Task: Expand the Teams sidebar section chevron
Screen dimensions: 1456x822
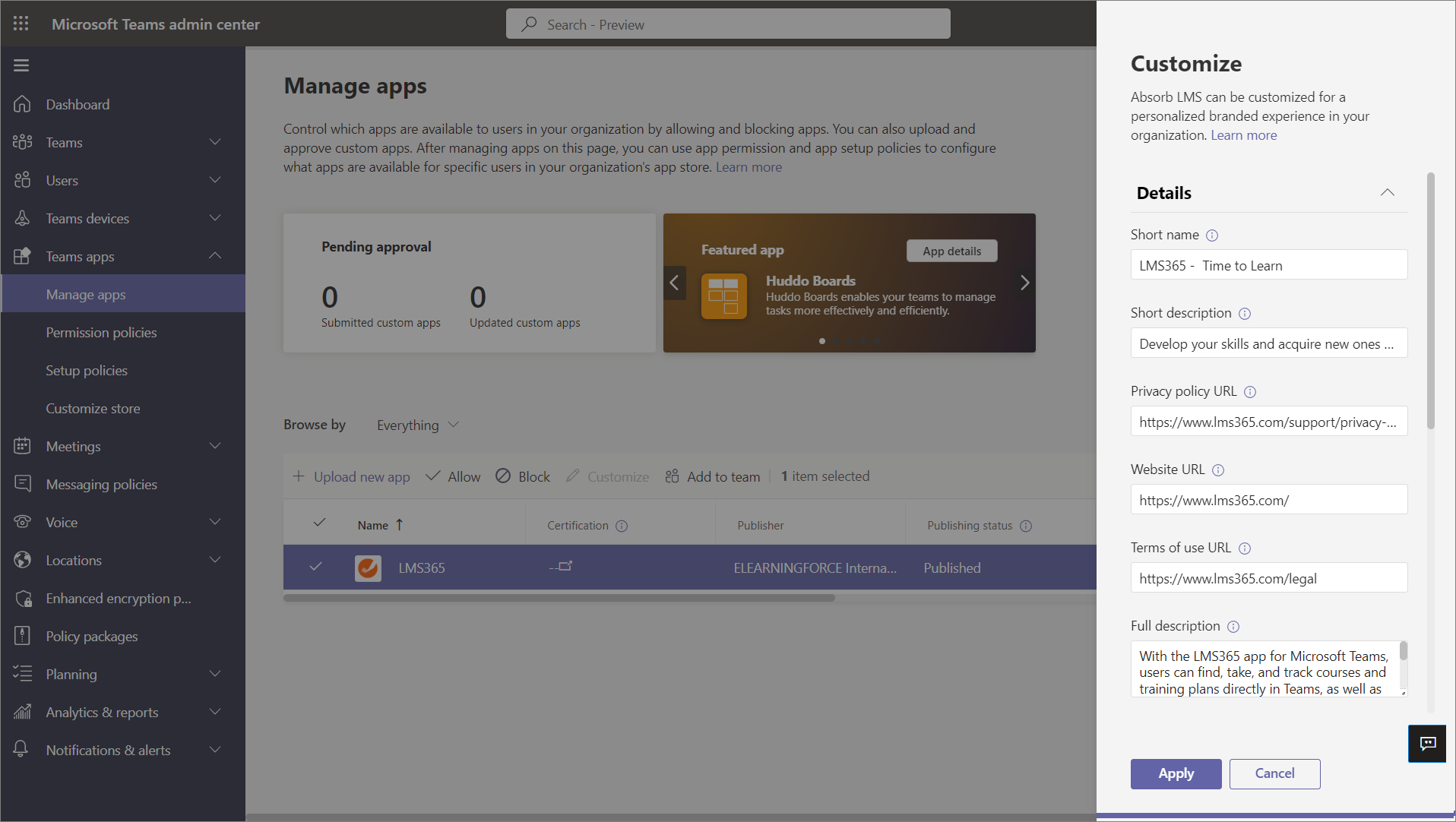Action: (x=215, y=142)
